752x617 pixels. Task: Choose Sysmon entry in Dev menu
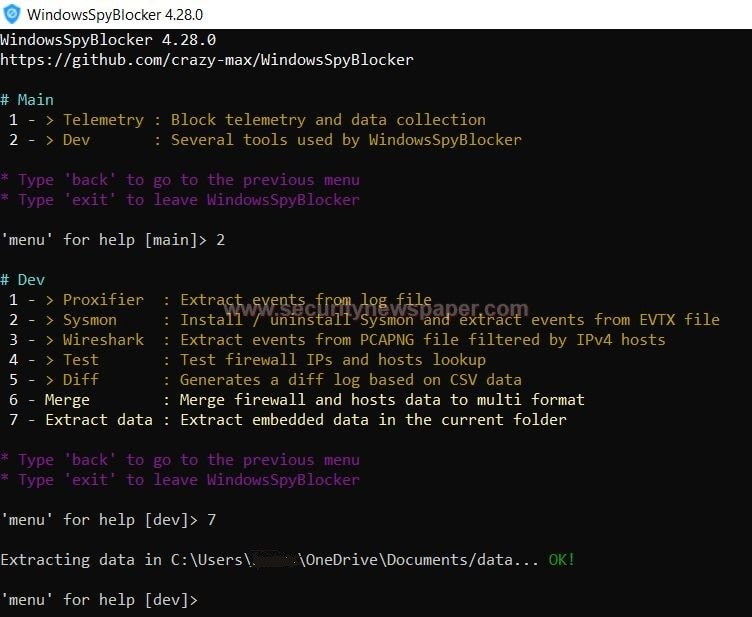point(90,320)
